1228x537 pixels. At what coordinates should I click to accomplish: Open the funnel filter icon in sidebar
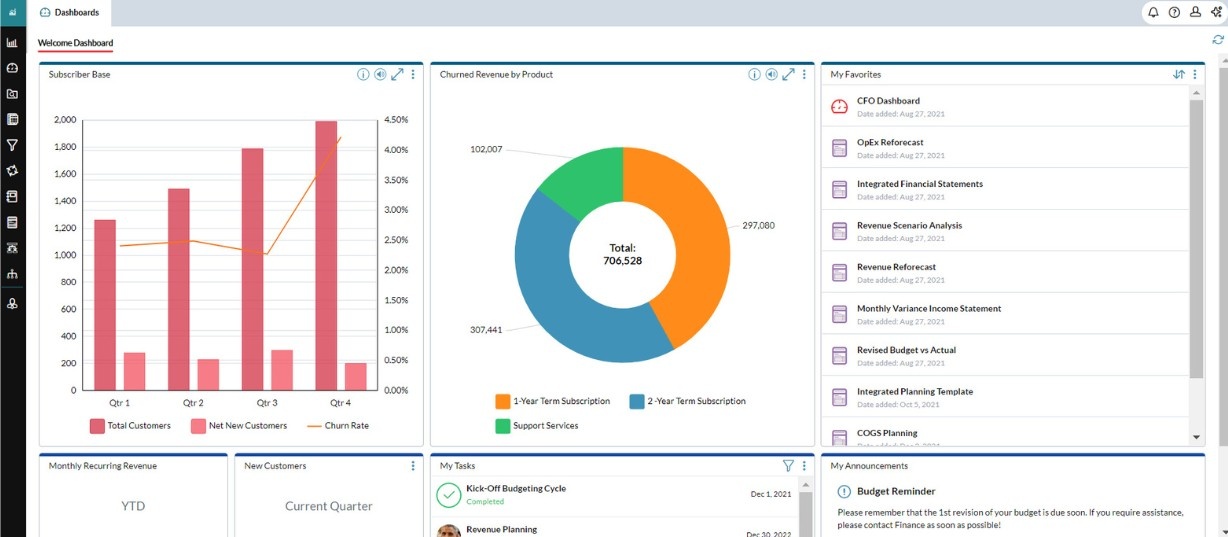[12, 145]
